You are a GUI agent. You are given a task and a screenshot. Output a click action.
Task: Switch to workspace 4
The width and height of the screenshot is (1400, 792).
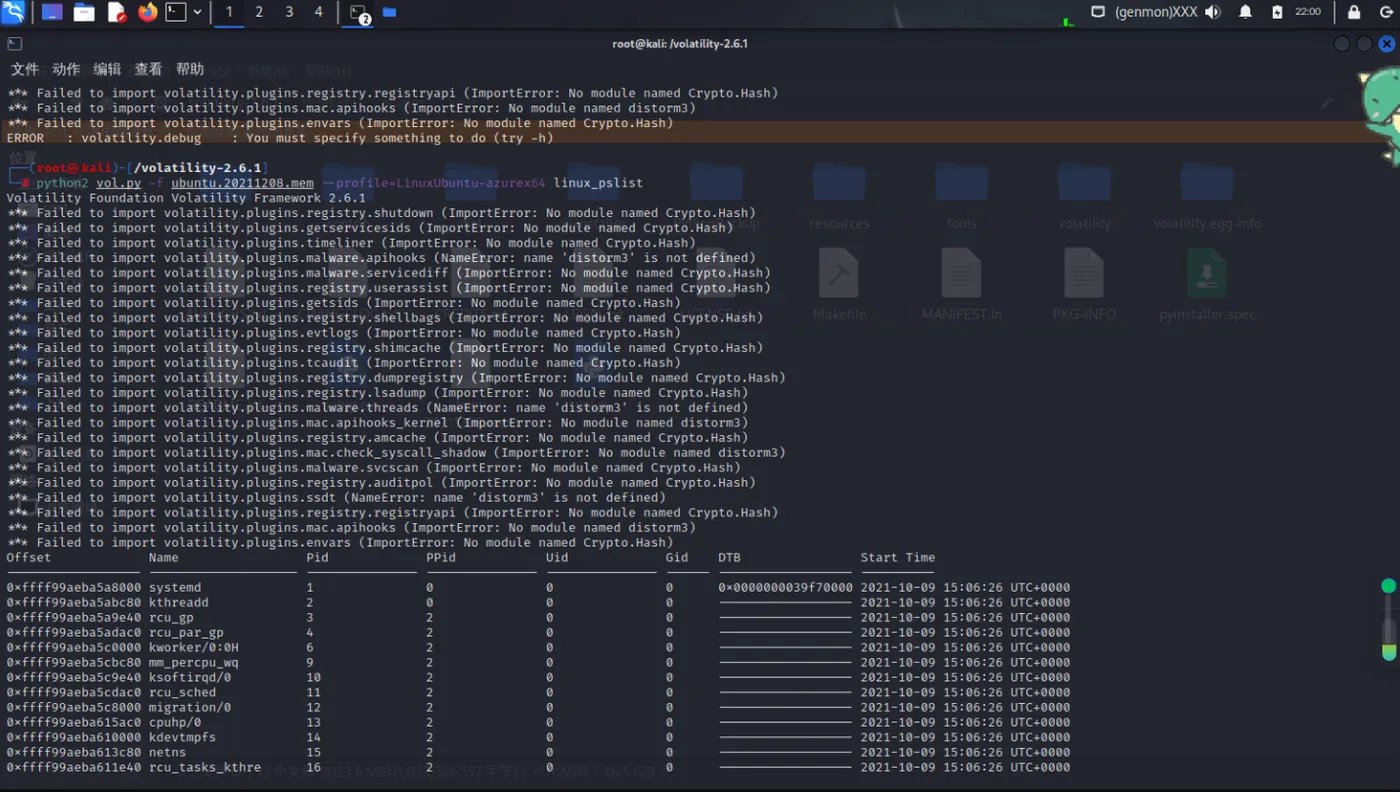(319, 12)
